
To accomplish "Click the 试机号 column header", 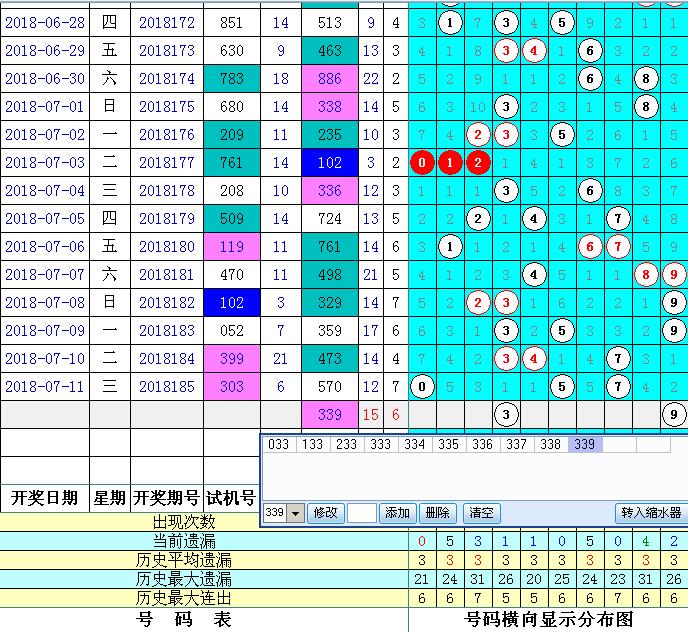I will click(231, 498).
